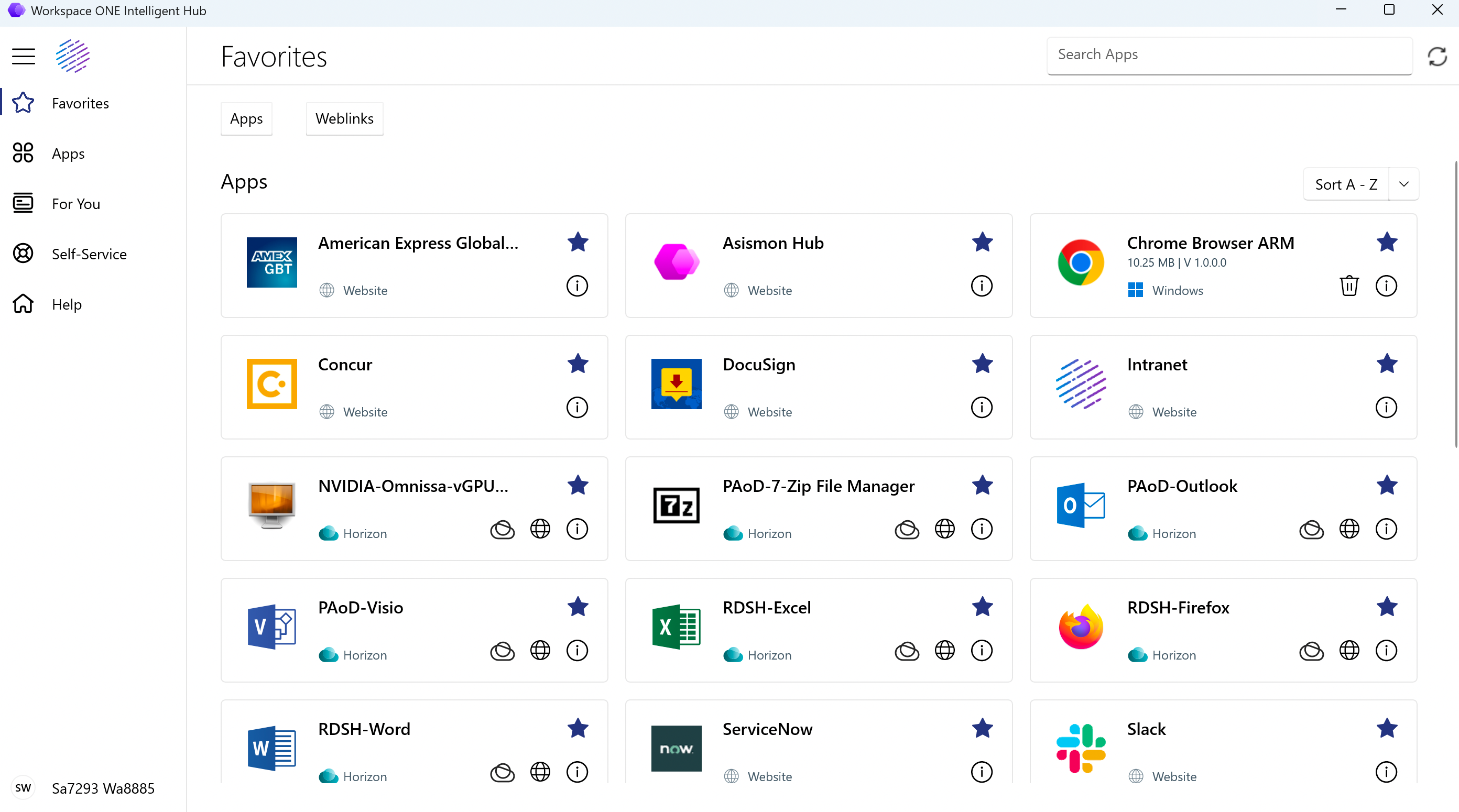Open the info icon for PAoD-Visio
The height and width of the screenshot is (812, 1459).
tap(577, 651)
